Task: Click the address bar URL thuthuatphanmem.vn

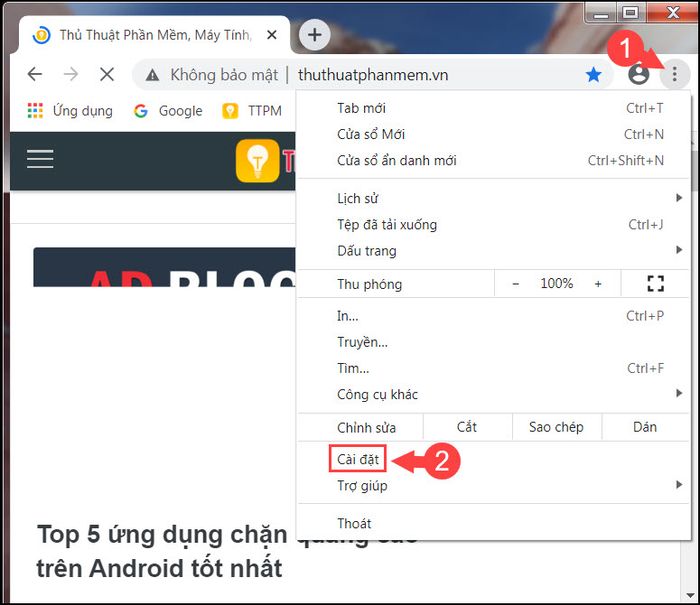Action: coord(373,75)
